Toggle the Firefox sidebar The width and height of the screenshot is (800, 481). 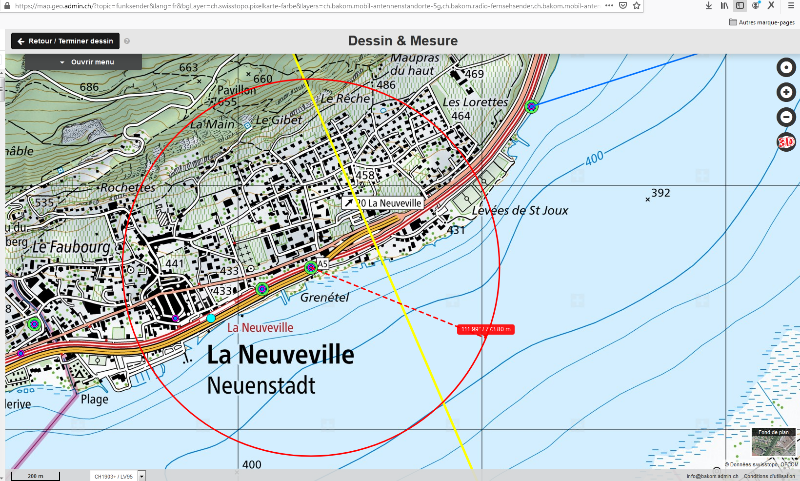point(740,6)
